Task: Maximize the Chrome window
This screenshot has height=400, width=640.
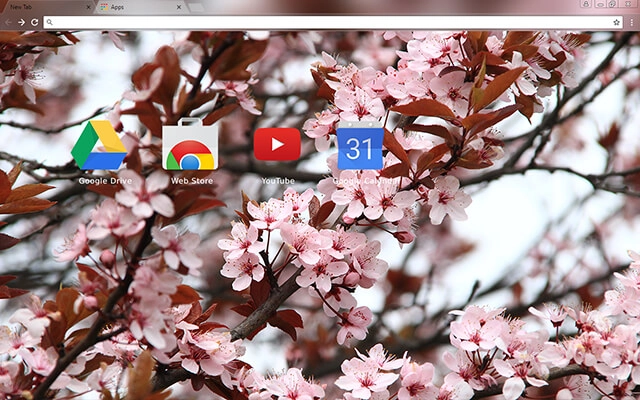Action: tap(612, 4)
